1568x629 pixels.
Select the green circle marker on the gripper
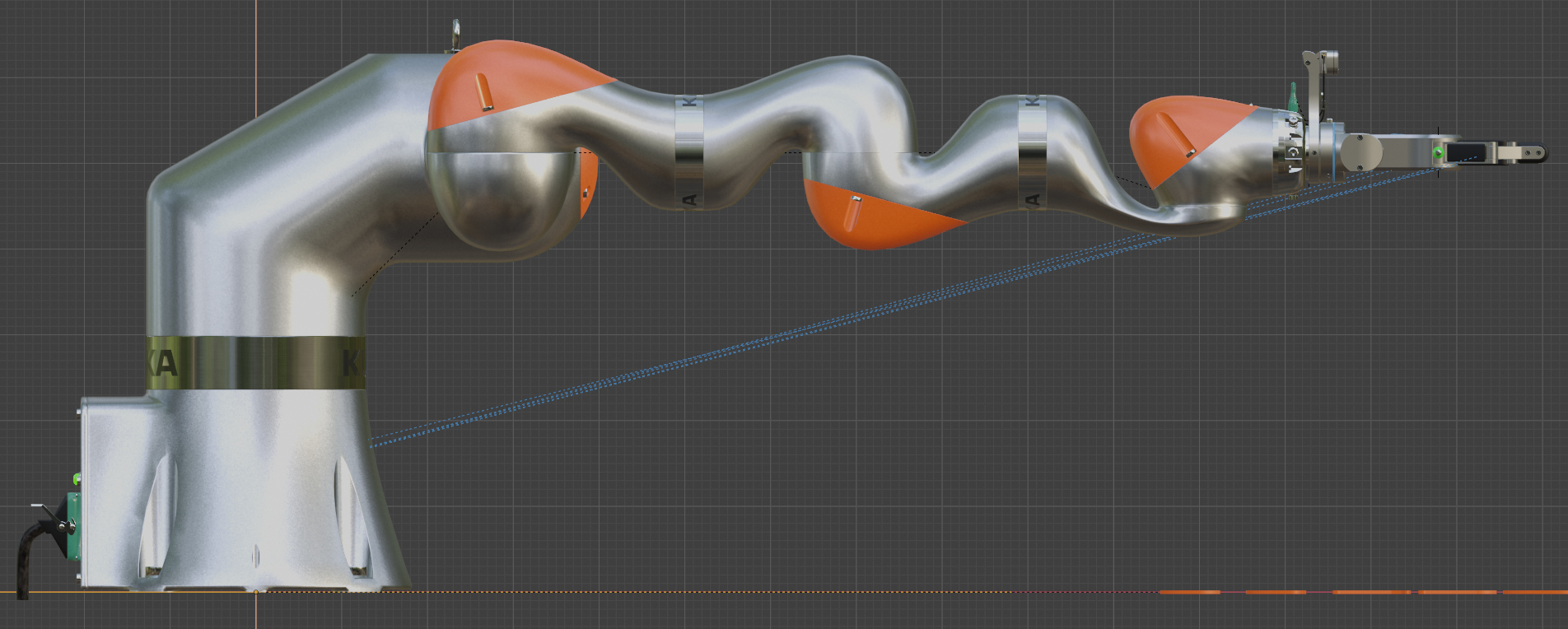1439,153
